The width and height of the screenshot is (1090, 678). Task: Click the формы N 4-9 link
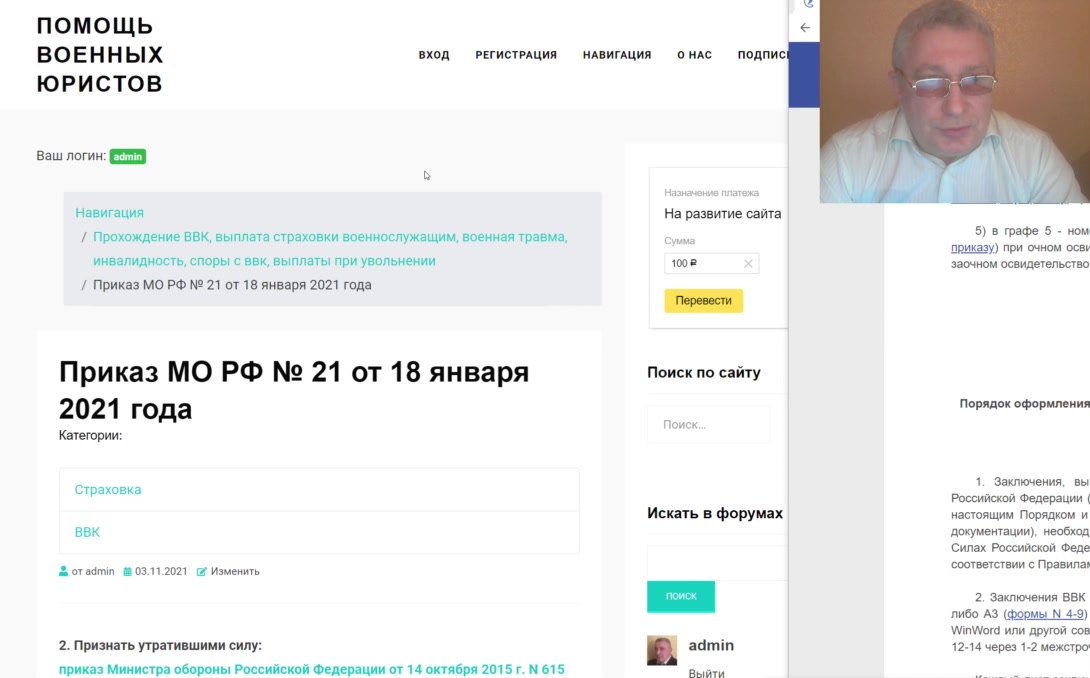[1045, 614]
